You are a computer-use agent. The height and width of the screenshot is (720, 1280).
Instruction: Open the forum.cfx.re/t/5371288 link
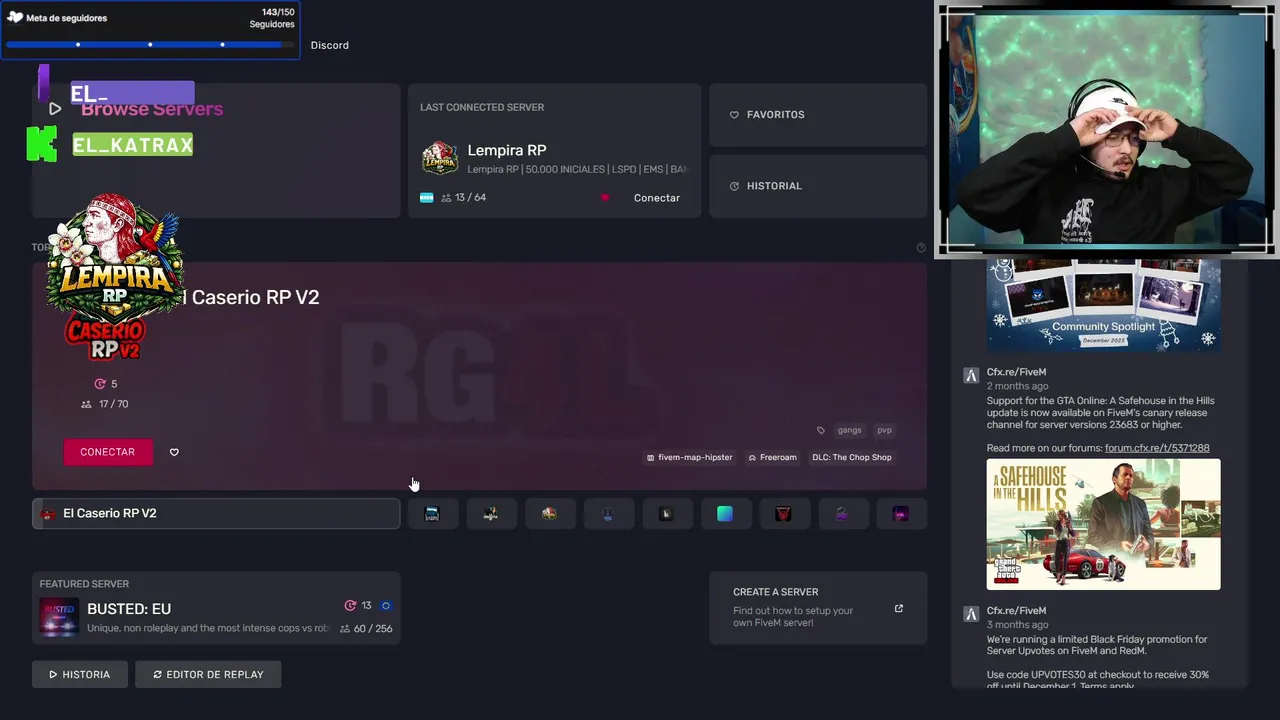pos(1157,448)
